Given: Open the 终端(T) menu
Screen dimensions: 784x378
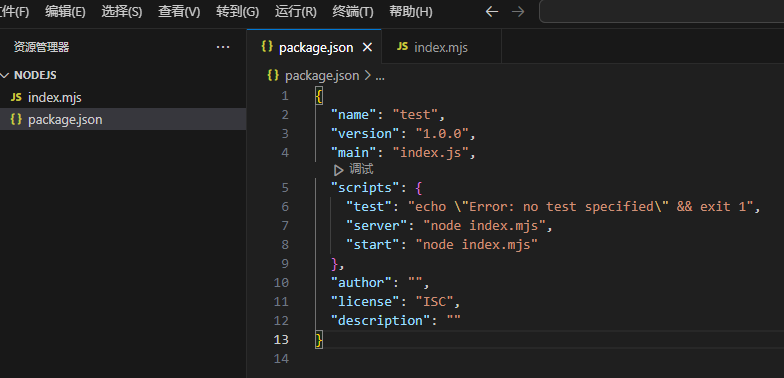Looking at the screenshot, I should 352,12.
